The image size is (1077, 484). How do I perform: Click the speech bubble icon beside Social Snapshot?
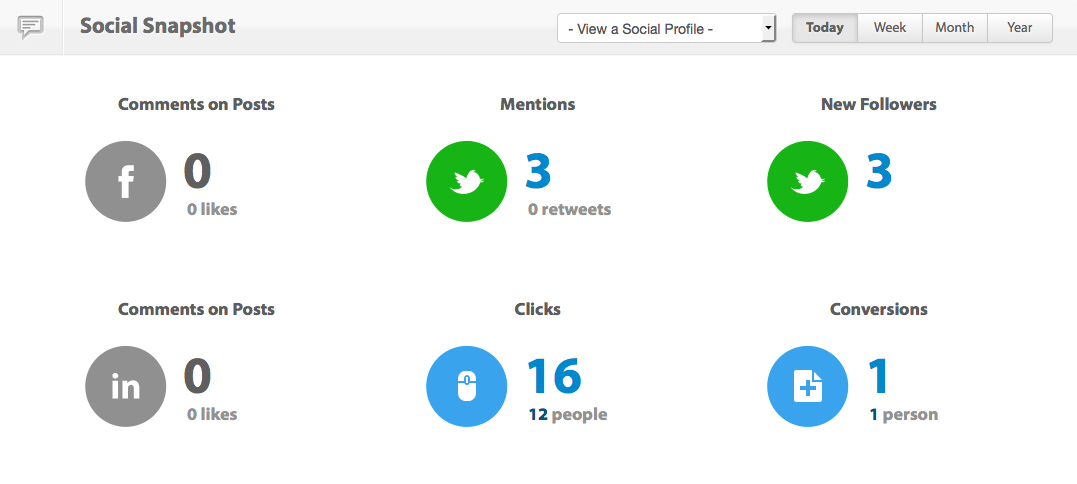pos(31,27)
